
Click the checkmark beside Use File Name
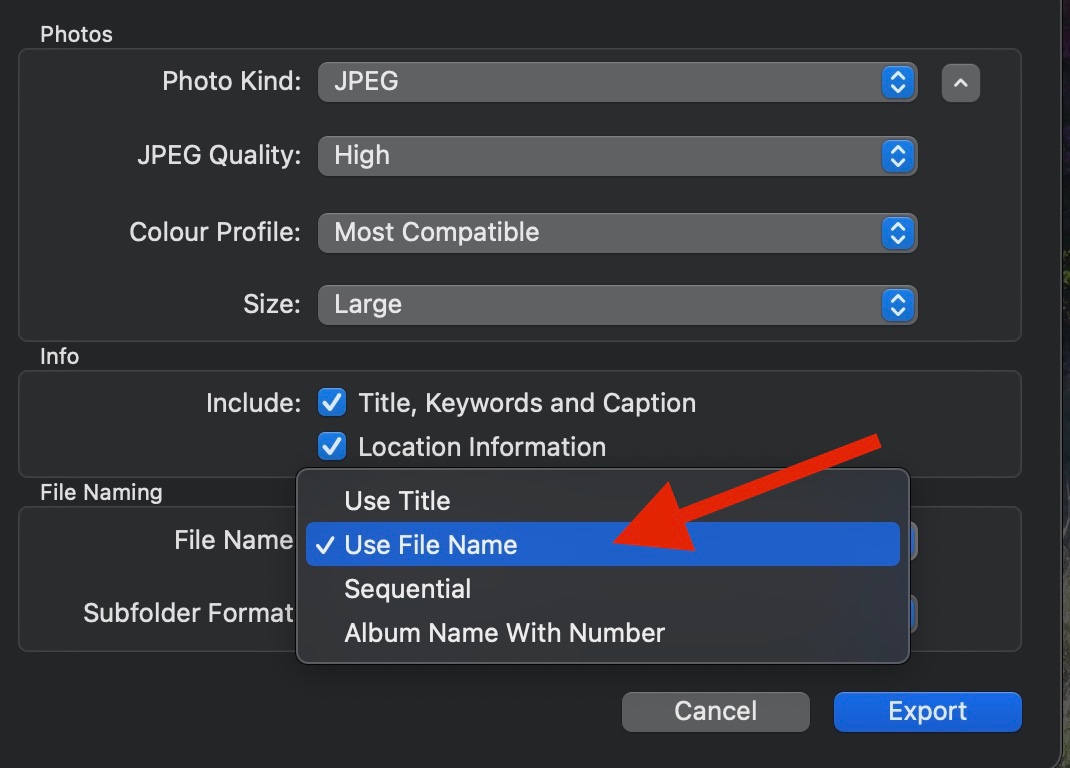[324, 545]
